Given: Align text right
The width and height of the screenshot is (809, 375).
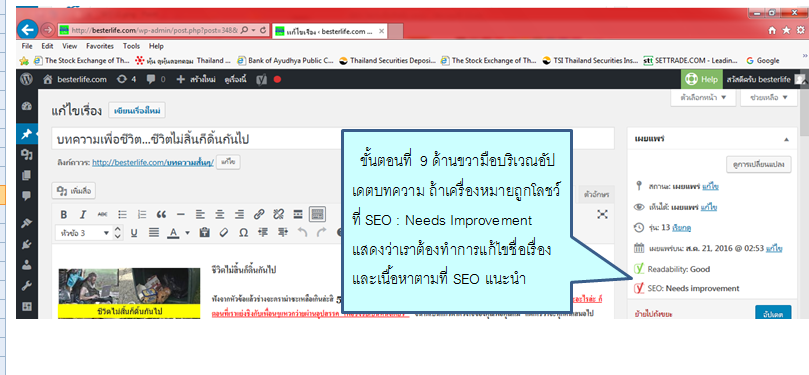Looking at the screenshot, I should (x=239, y=215).
